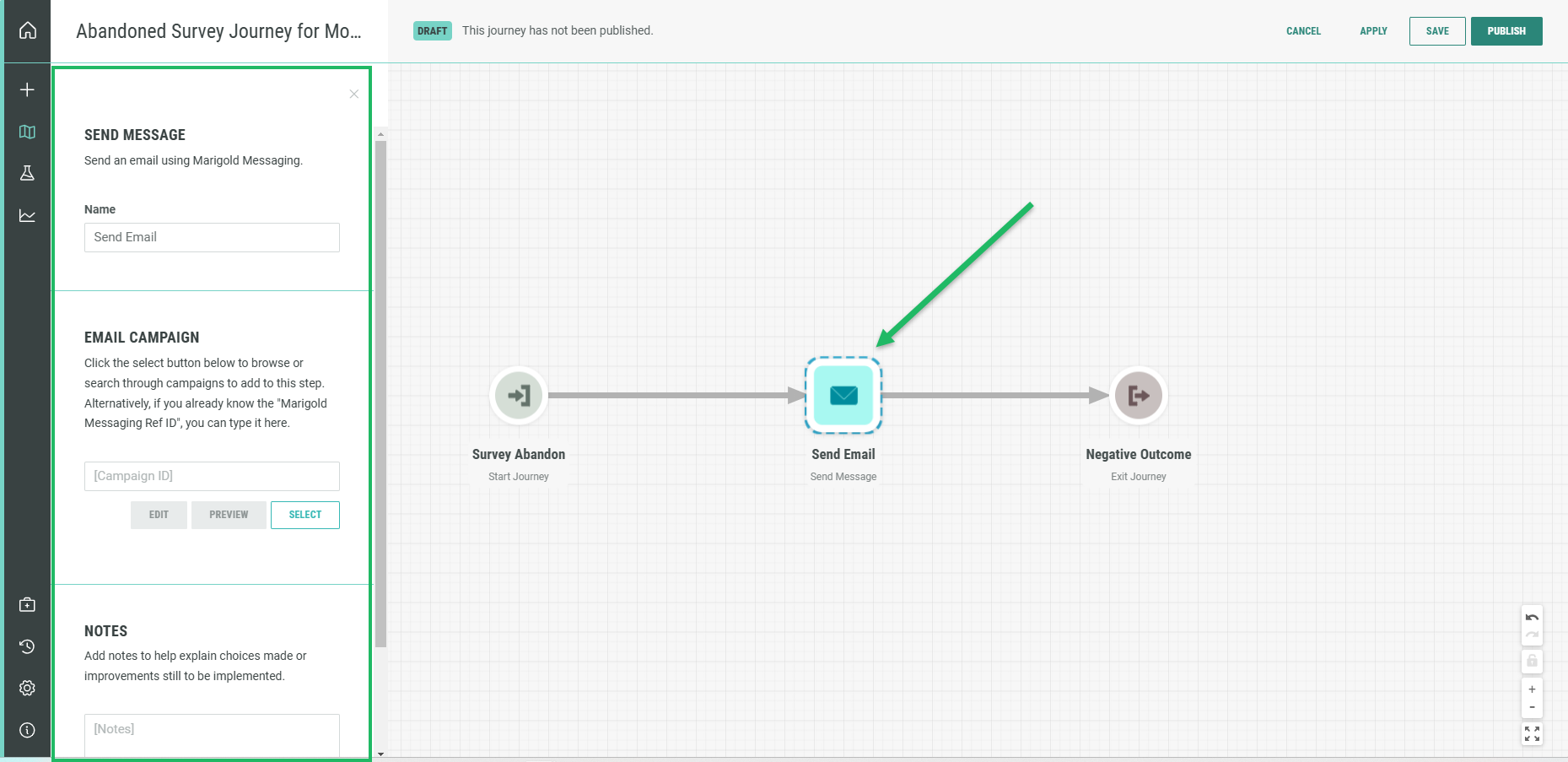Click the Save button
Viewport: 1568px width, 762px height.
(1437, 31)
